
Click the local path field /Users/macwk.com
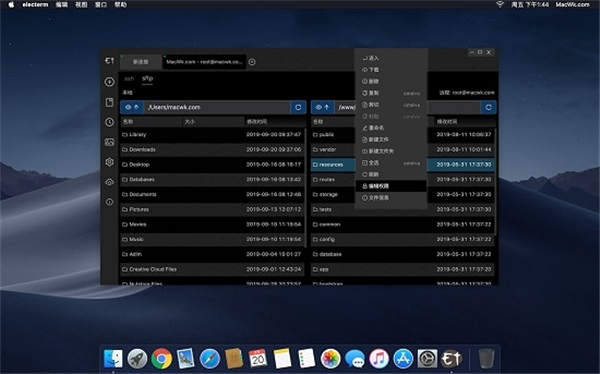click(217, 107)
